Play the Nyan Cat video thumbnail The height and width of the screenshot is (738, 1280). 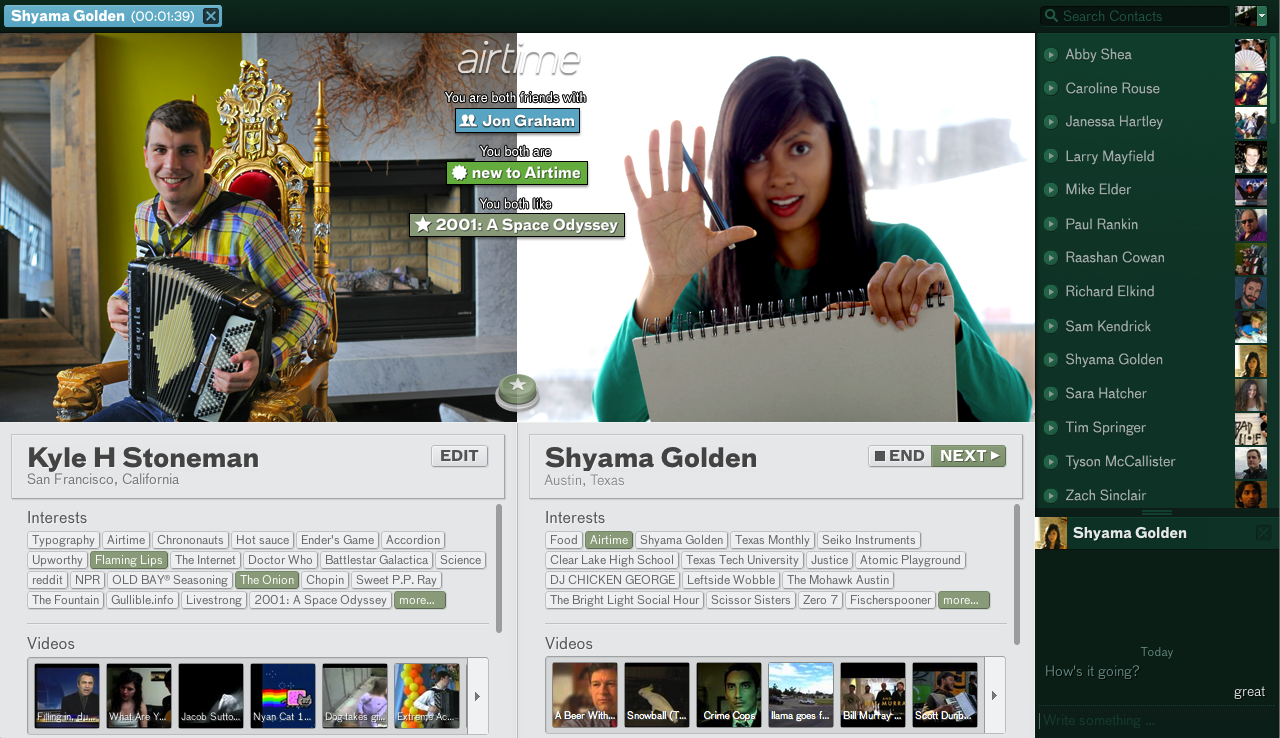pyautogui.click(x=283, y=695)
